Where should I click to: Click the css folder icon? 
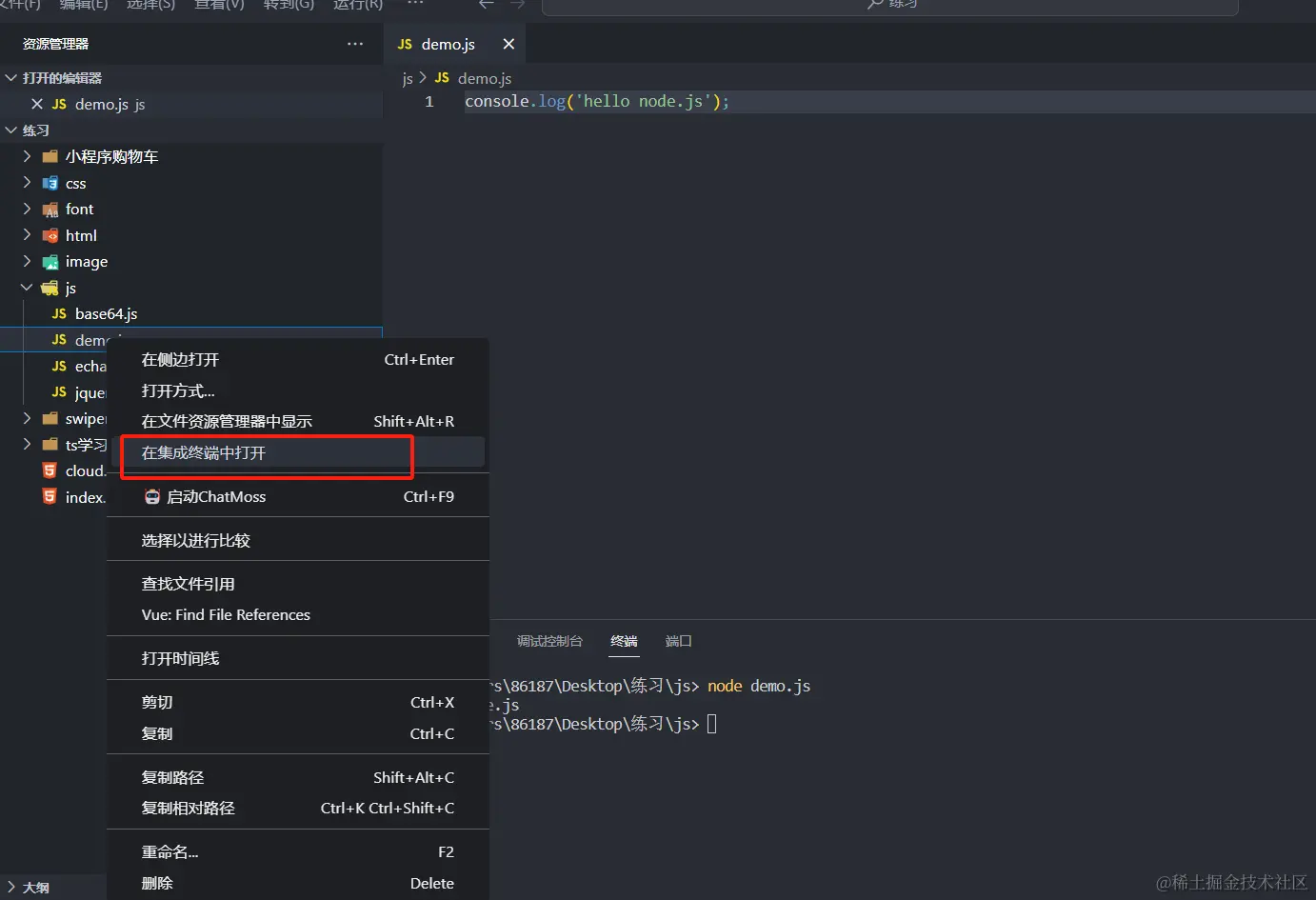click(50, 183)
